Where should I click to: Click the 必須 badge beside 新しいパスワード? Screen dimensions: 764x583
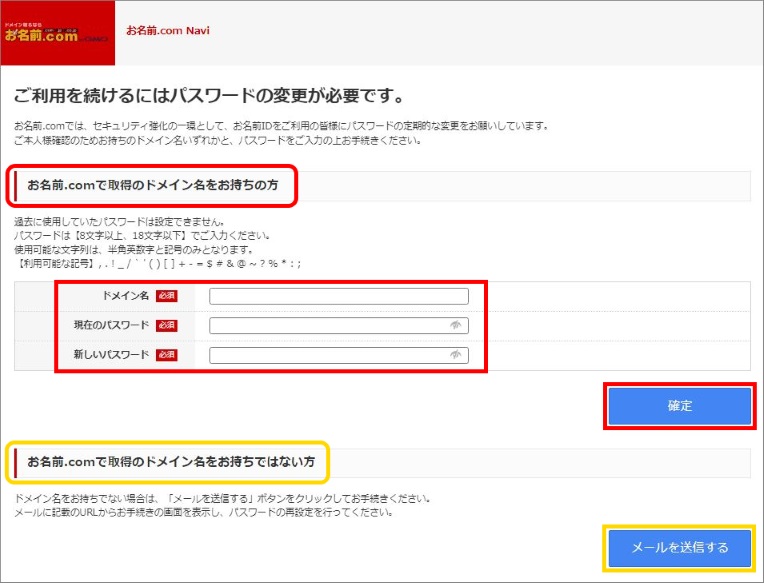[167, 355]
